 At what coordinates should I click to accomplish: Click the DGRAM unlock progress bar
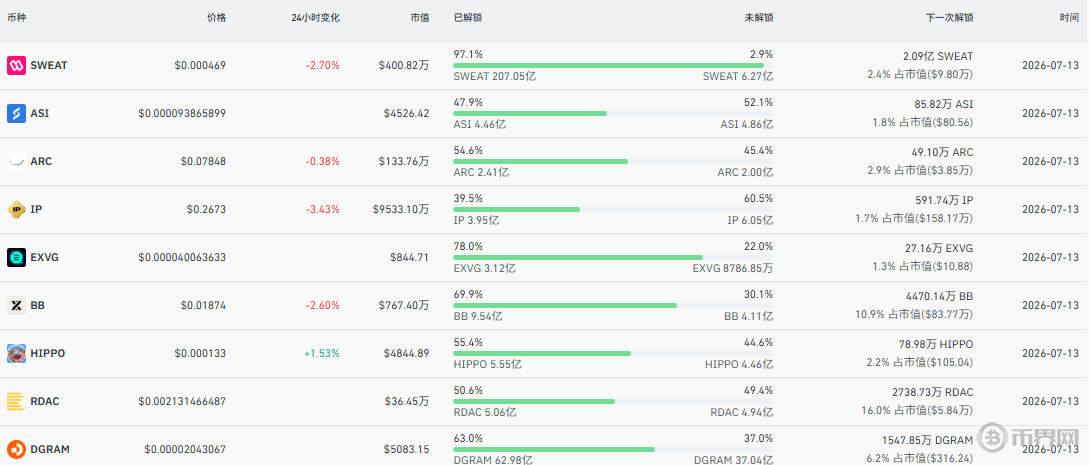[613, 449]
